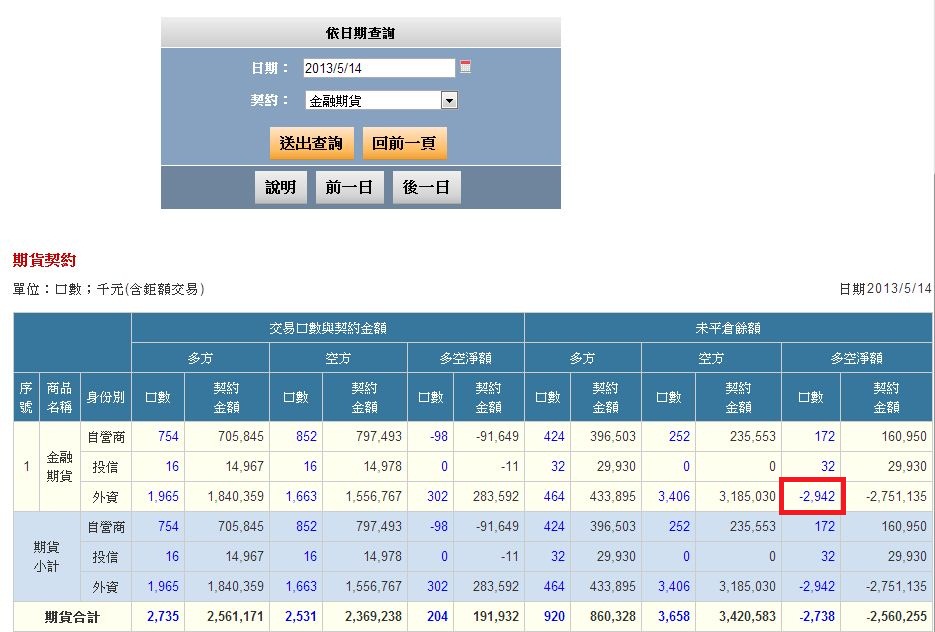Open the 契約 dropdown showing 金融期貨
This screenshot has height=632, width=935.
pyautogui.click(x=382, y=100)
